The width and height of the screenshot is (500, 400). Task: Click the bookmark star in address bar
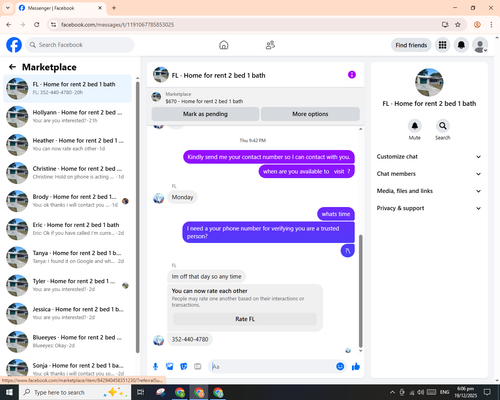click(x=458, y=25)
